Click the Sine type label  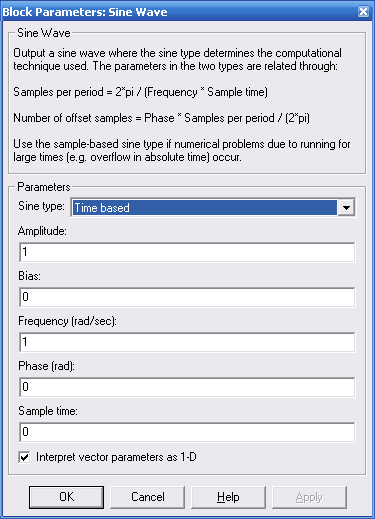pyautogui.click(x=41, y=206)
